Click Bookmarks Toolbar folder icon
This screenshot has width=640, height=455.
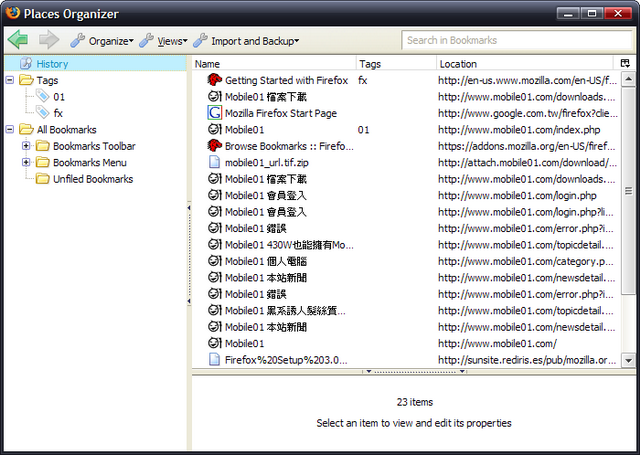[x=42, y=146]
